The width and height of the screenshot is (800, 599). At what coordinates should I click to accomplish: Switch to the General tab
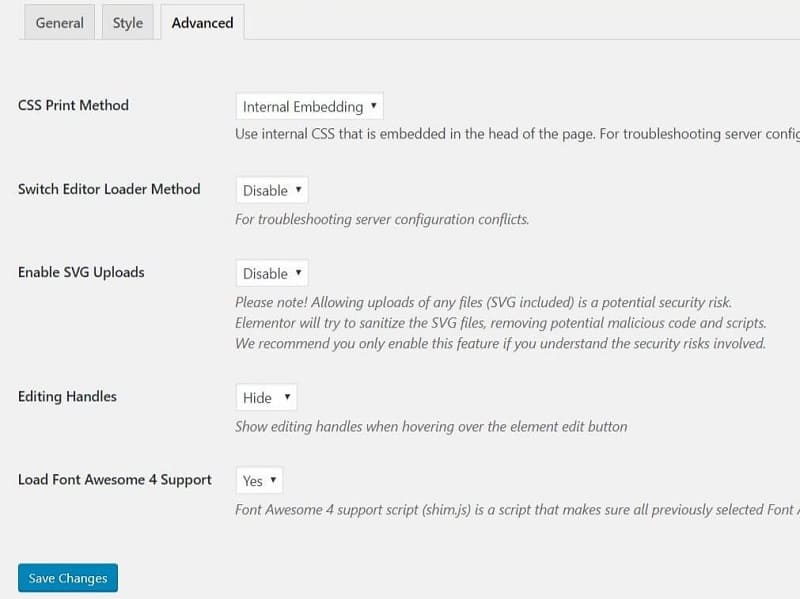59,23
